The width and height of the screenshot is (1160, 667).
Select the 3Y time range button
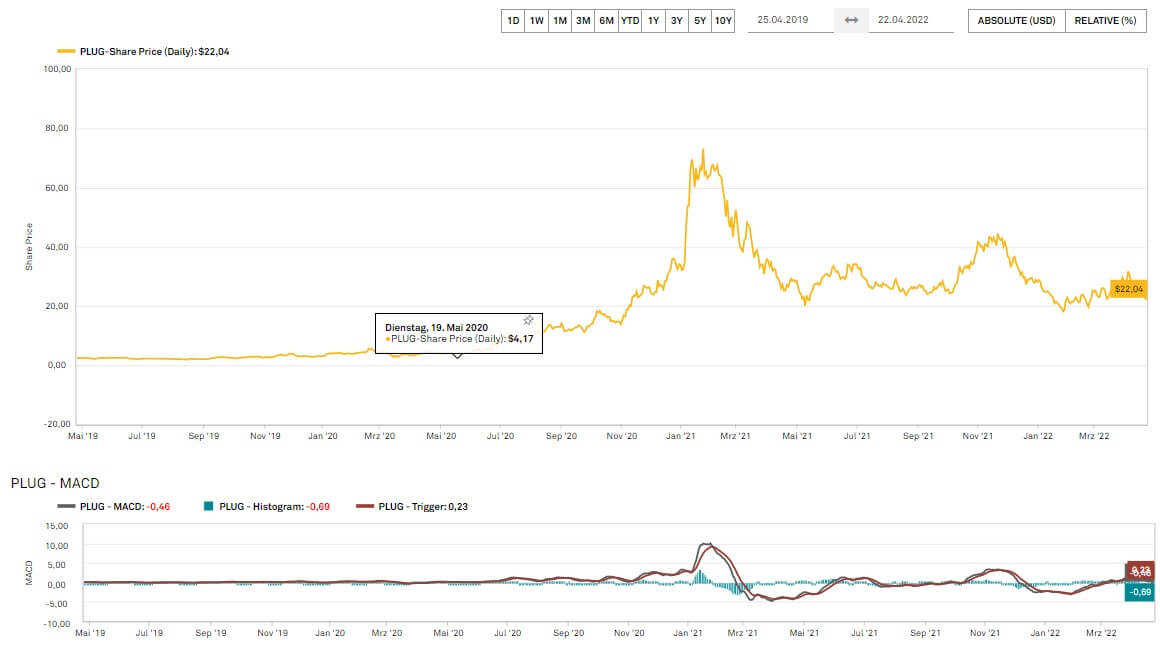(676, 21)
